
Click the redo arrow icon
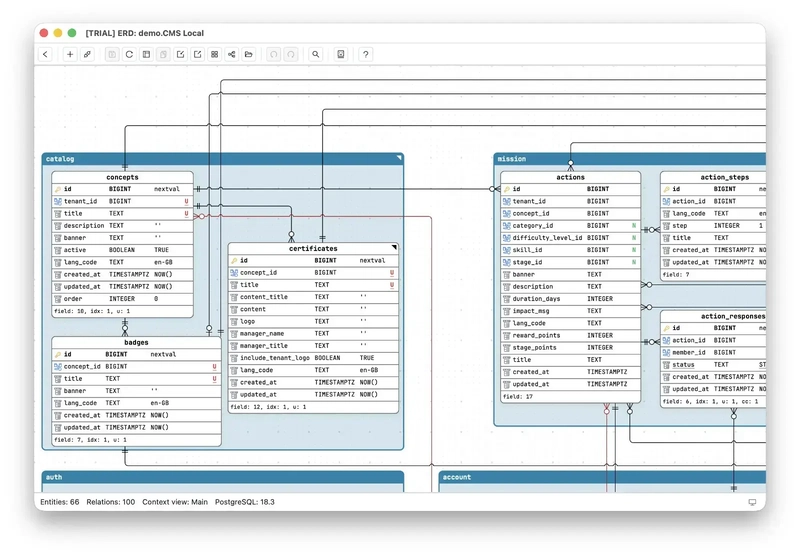[x=291, y=54]
